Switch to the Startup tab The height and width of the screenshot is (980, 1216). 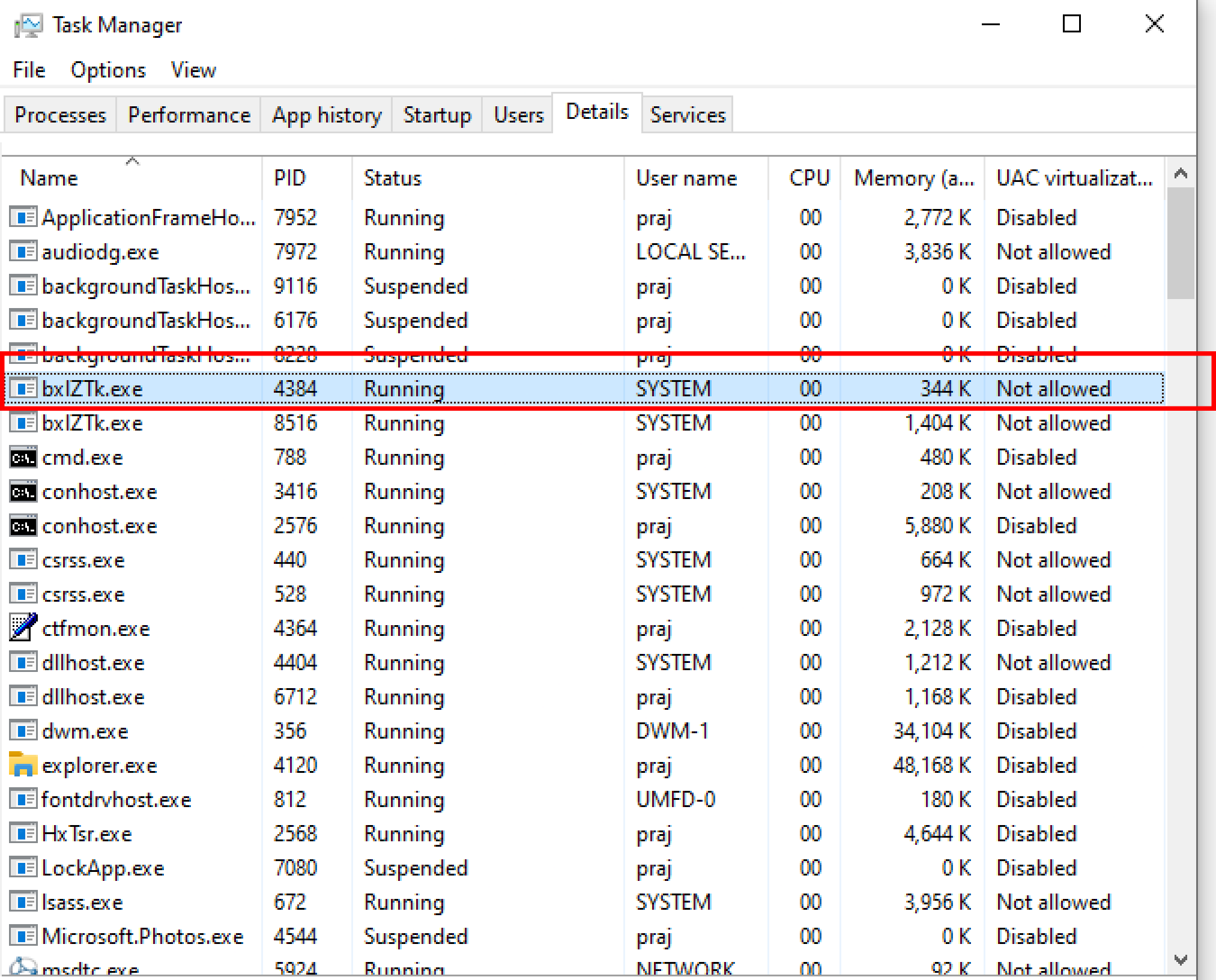click(437, 115)
